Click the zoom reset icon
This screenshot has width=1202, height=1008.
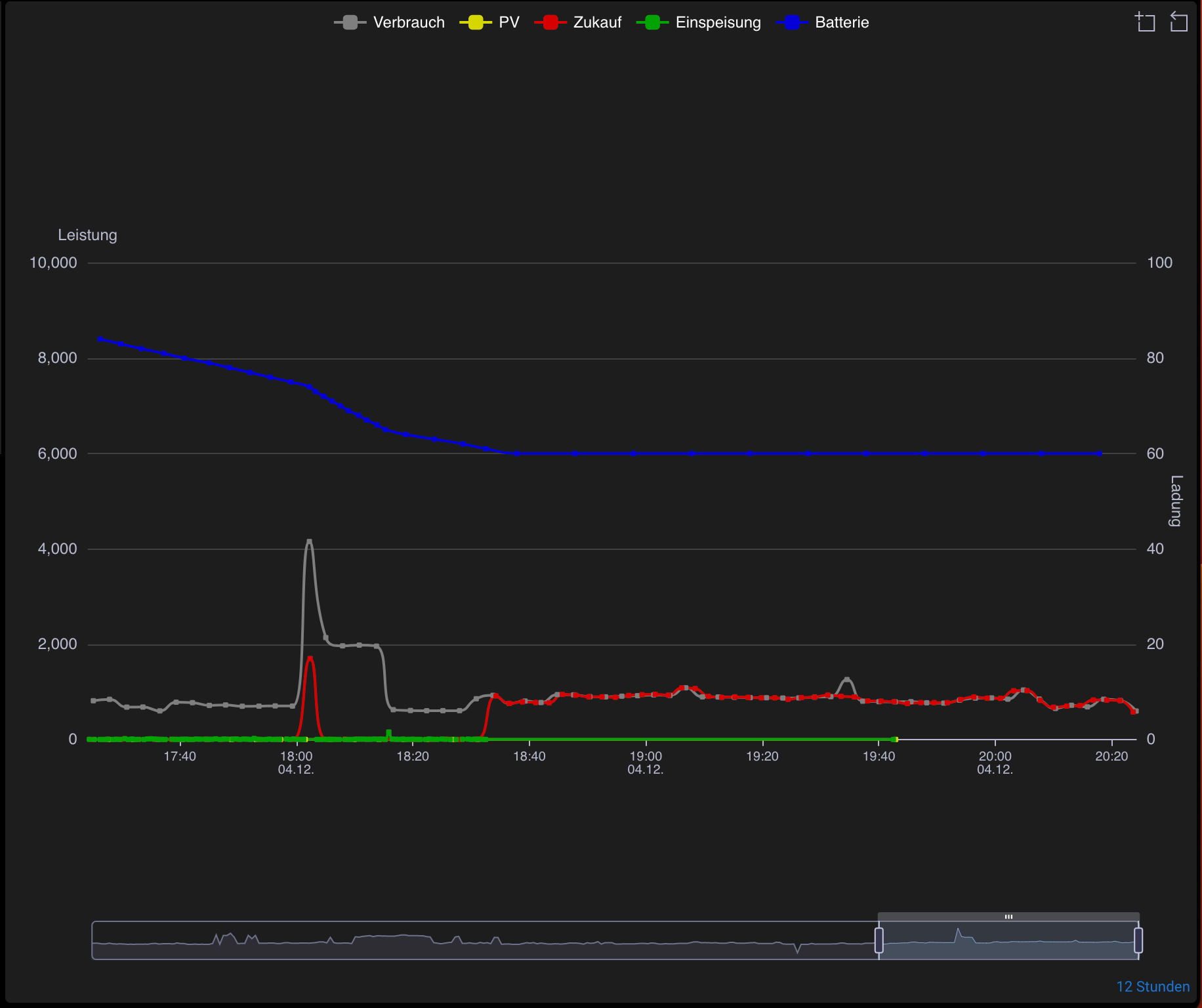click(x=1179, y=22)
